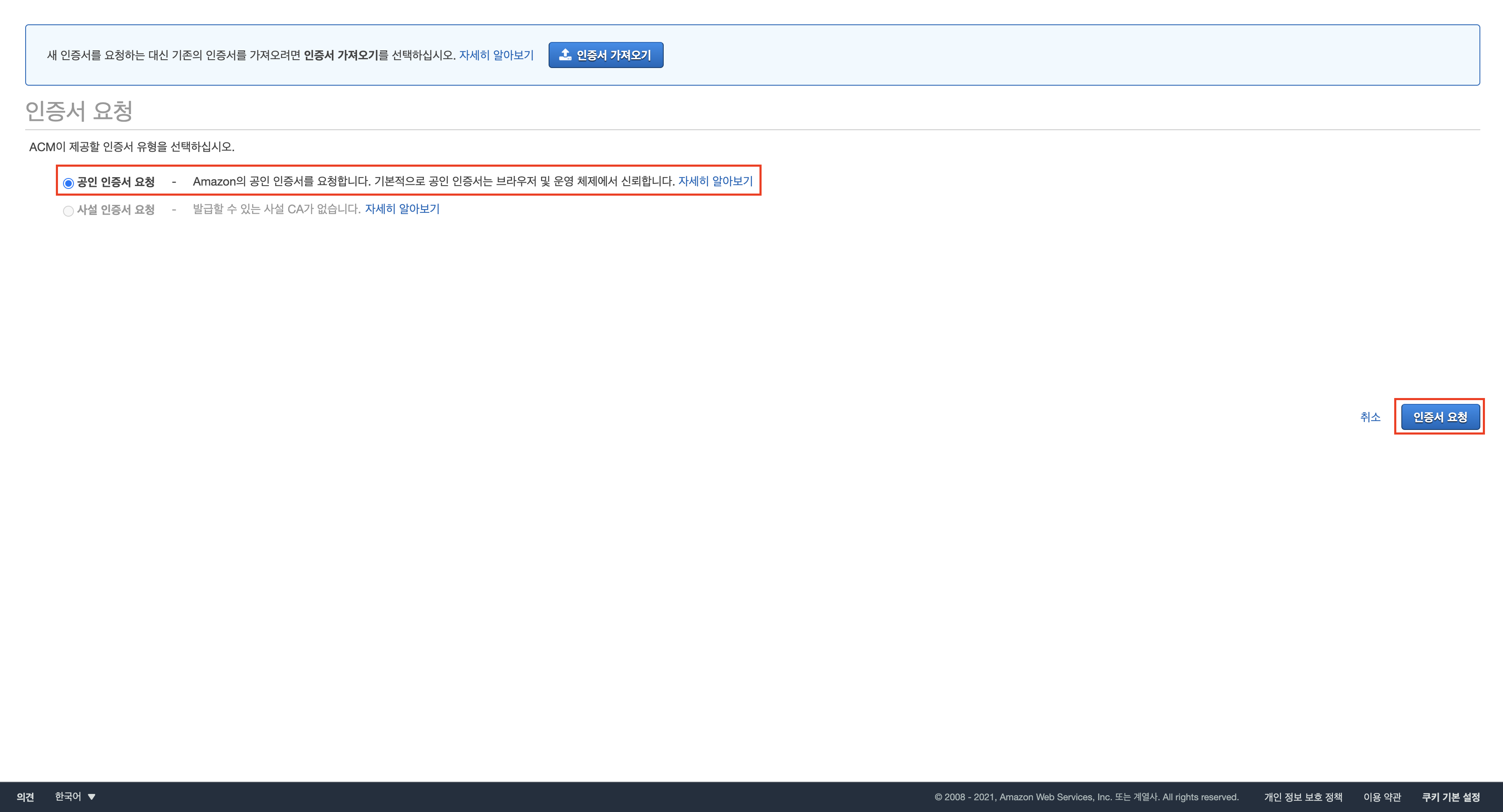
Task: Click the 공인 인증서 요청 label text
Action: coord(116,182)
